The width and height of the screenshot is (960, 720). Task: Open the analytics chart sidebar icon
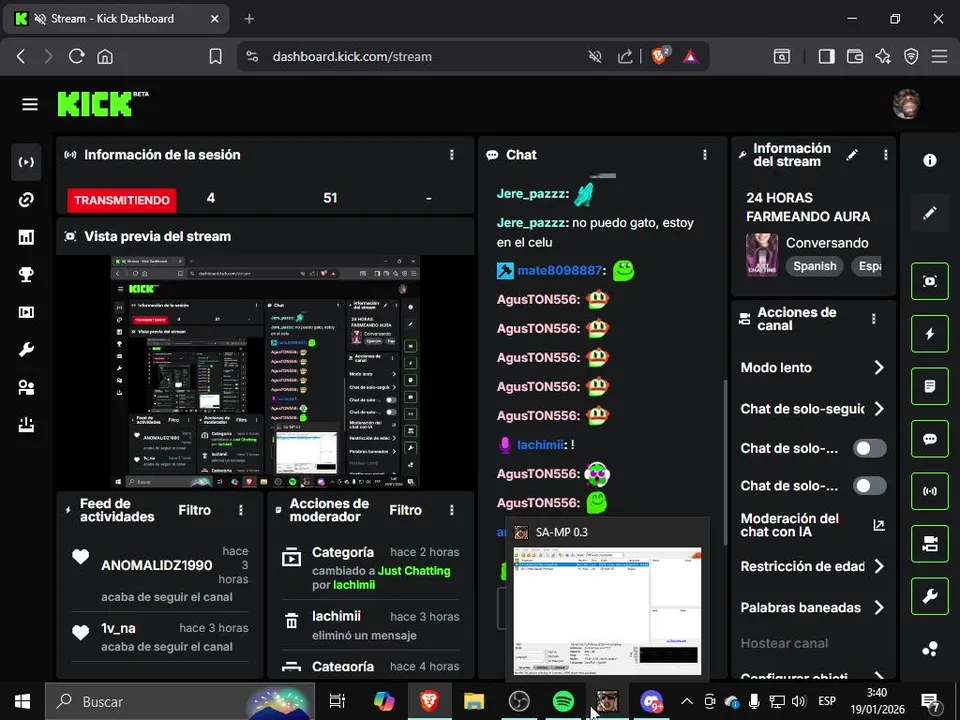click(x=26, y=237)
